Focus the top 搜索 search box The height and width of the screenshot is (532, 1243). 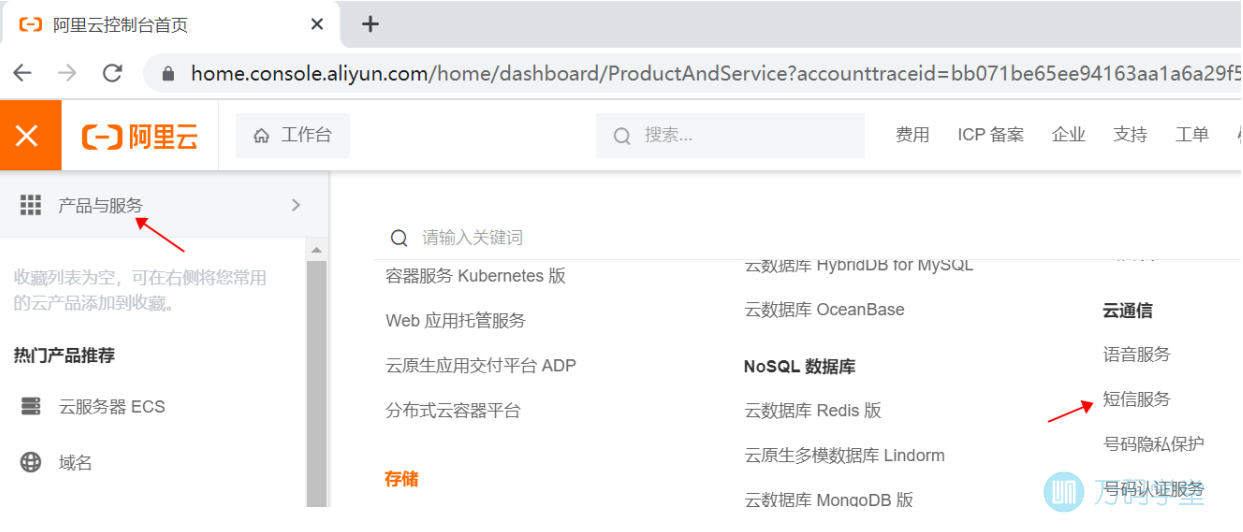(x=730, y=135)
